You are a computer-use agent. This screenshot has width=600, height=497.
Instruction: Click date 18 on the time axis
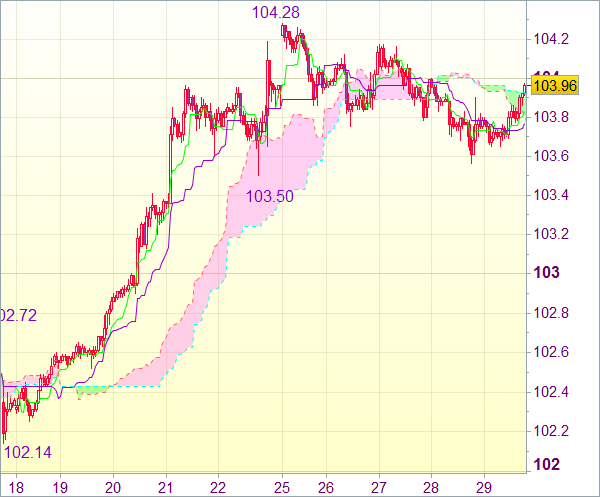[16, 488]
